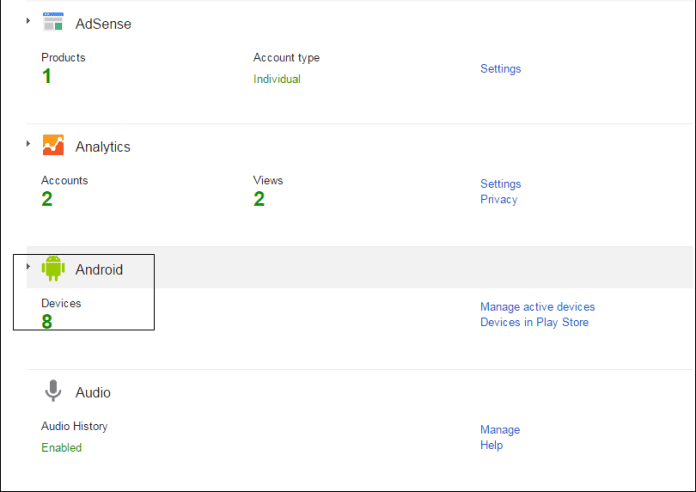Collapse the Analytics section arrow
The image size is (696, 492).
28,144
